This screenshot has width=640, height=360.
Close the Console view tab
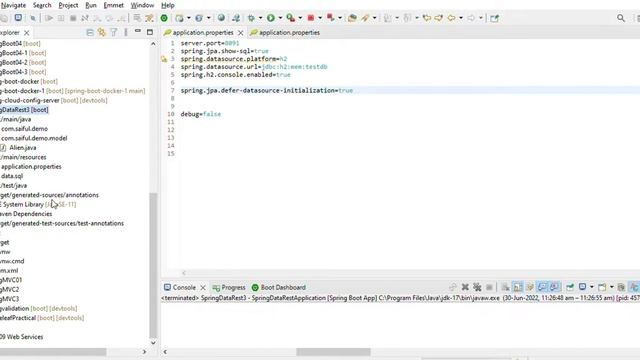[203, 288]
